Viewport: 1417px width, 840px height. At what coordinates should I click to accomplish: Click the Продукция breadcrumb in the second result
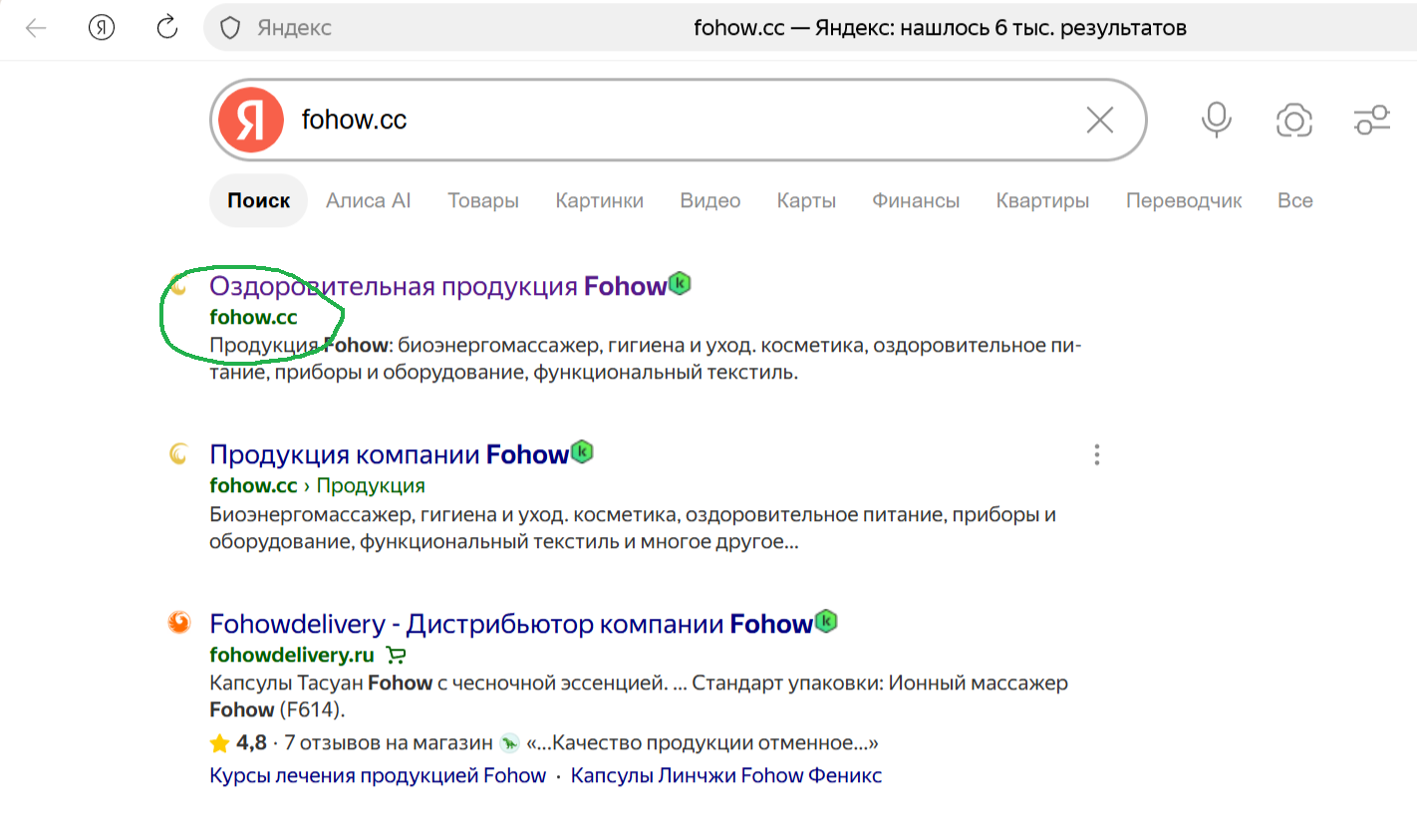point(371,485)
